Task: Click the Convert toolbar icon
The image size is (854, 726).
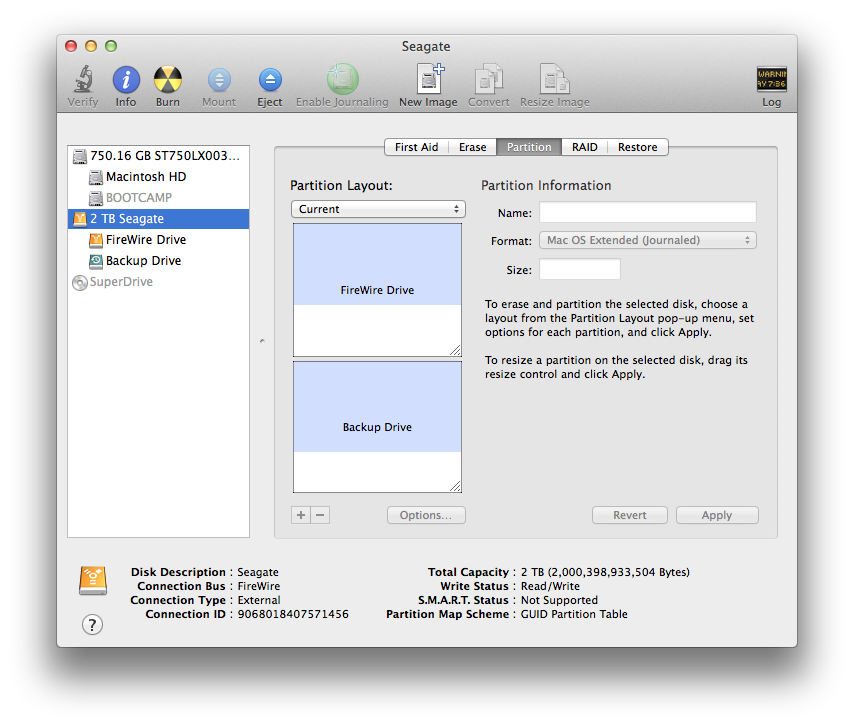Action: tap(489, 79)
